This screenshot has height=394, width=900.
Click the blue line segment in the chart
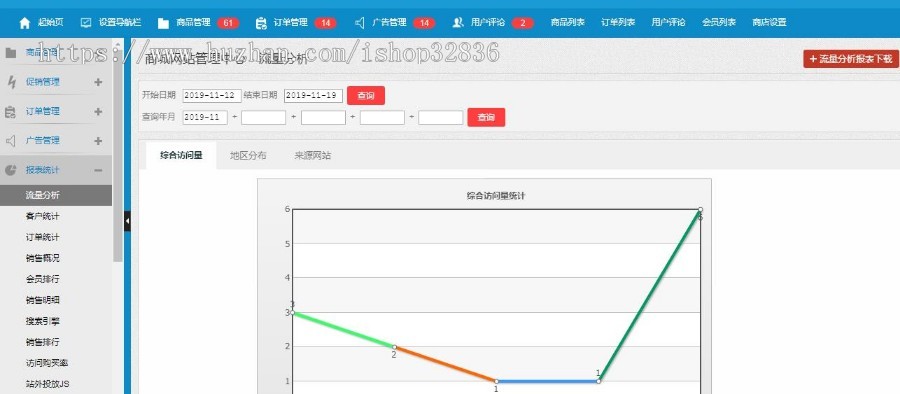[x=548, y=381]
